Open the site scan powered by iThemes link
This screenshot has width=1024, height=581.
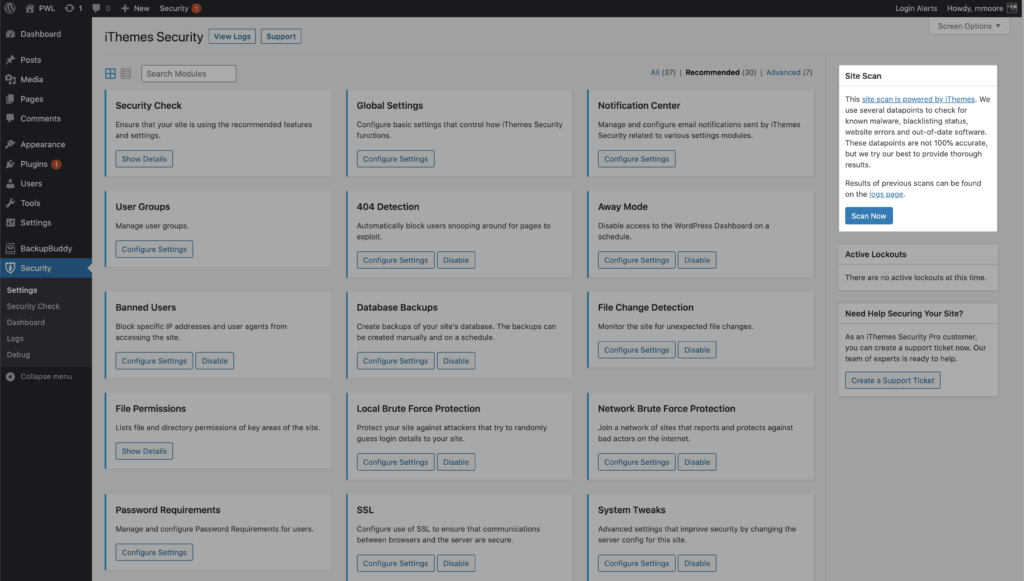[918, 99]
